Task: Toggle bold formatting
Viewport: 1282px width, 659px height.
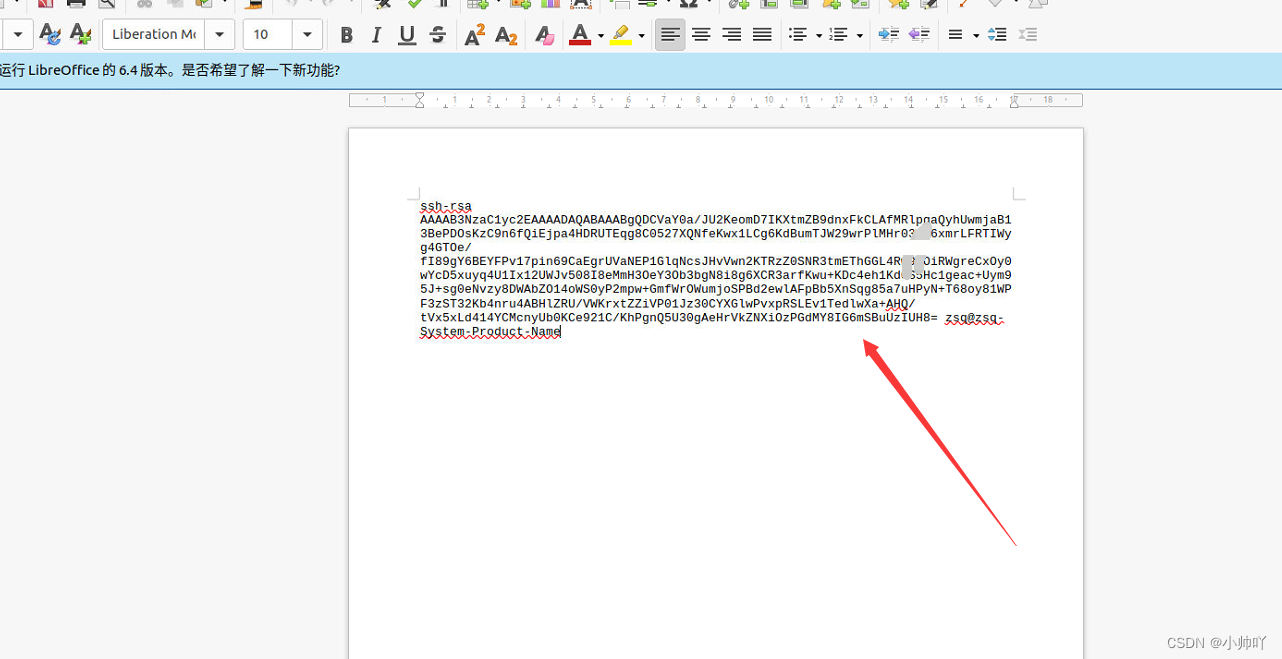Action: 346,35
